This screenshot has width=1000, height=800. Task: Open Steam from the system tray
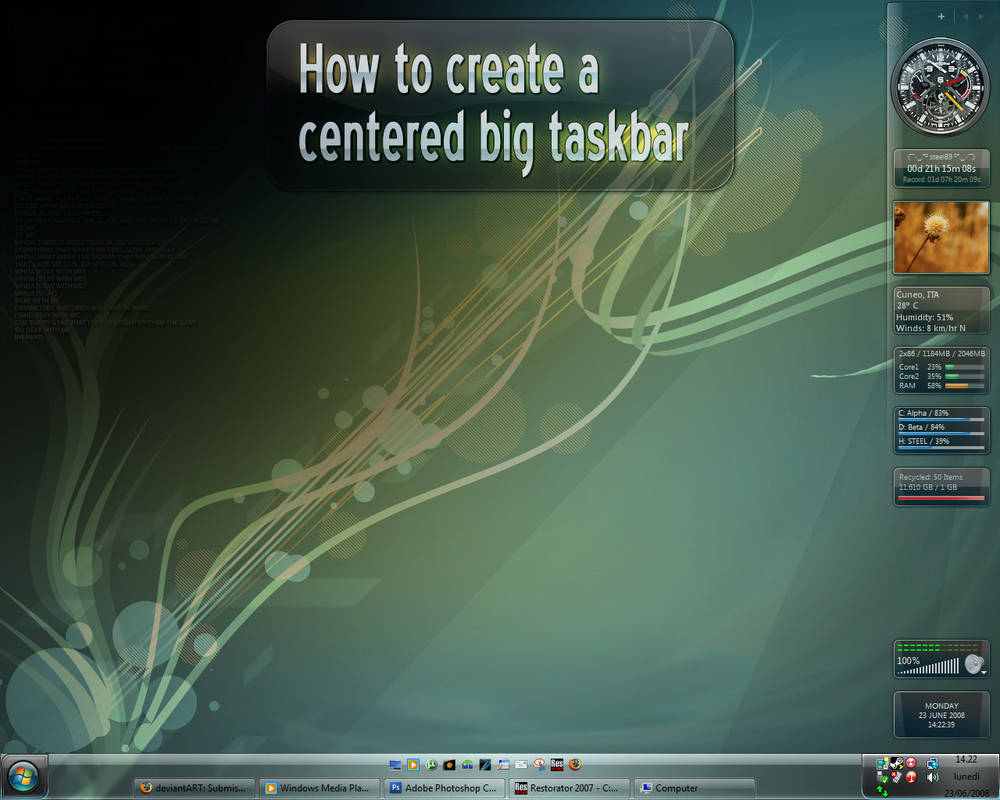coord(895,763)
